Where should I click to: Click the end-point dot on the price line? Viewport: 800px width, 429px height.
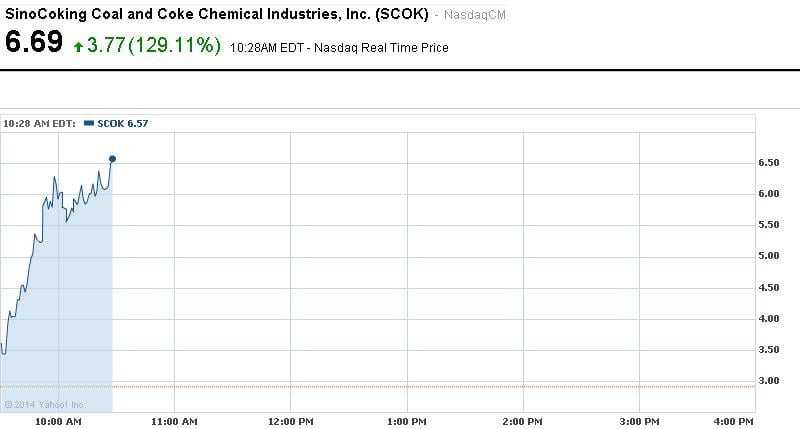click(112, 158)
